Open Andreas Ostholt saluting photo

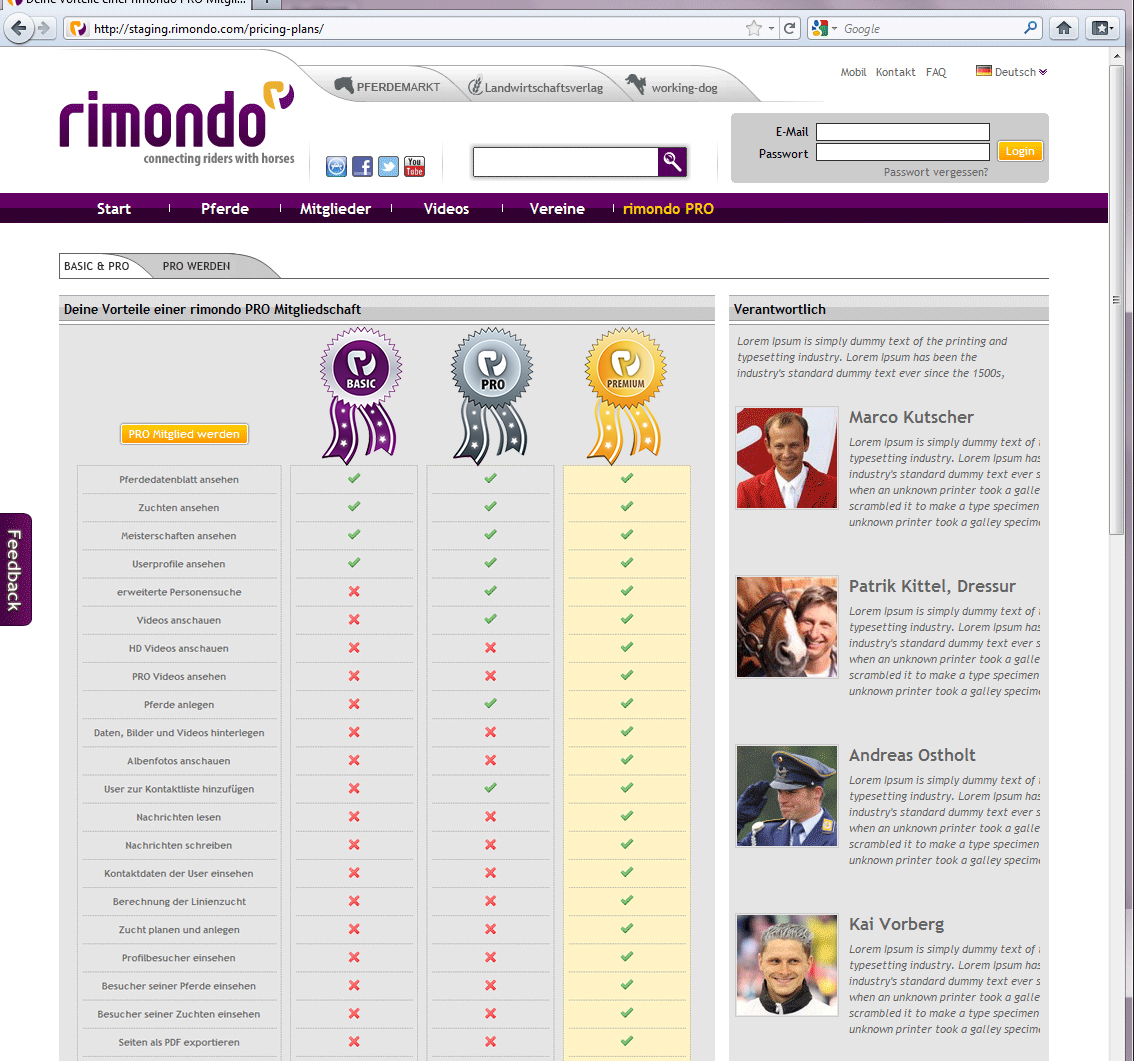787,796
